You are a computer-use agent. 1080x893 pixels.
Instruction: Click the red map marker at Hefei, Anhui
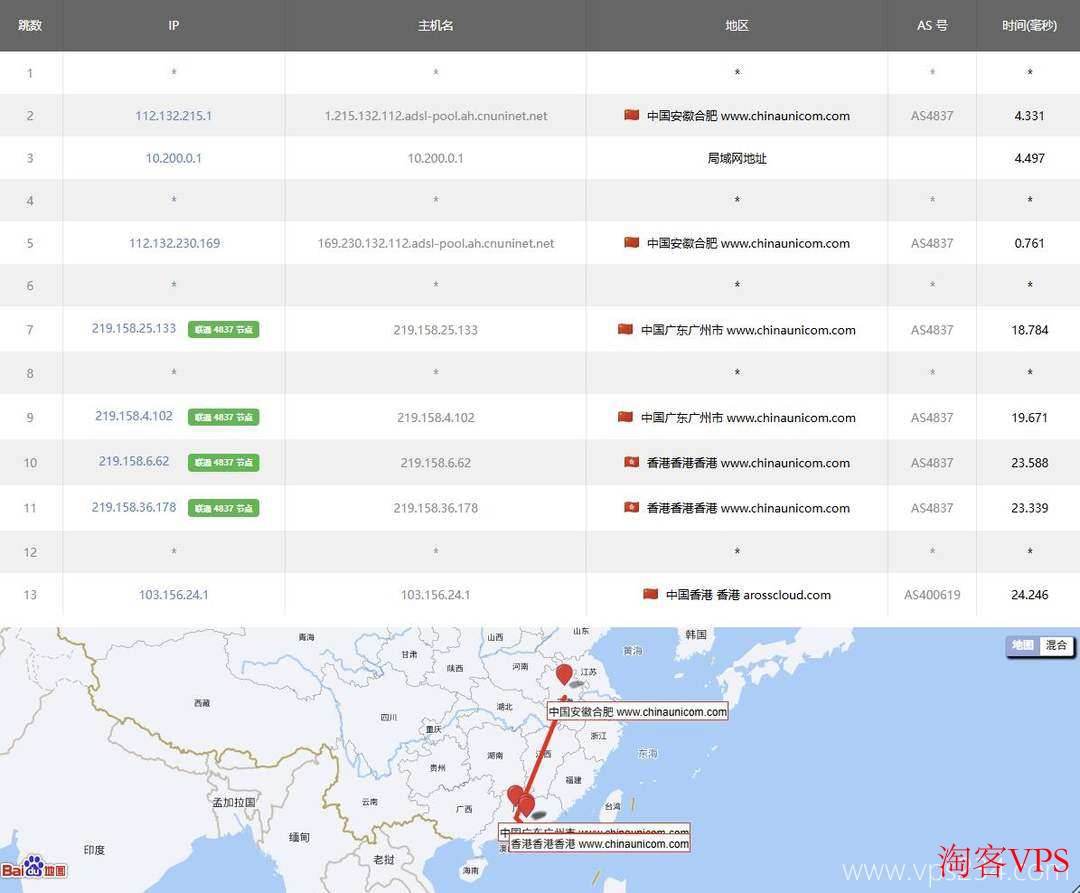pyautogui.click(x=564, y=674)
